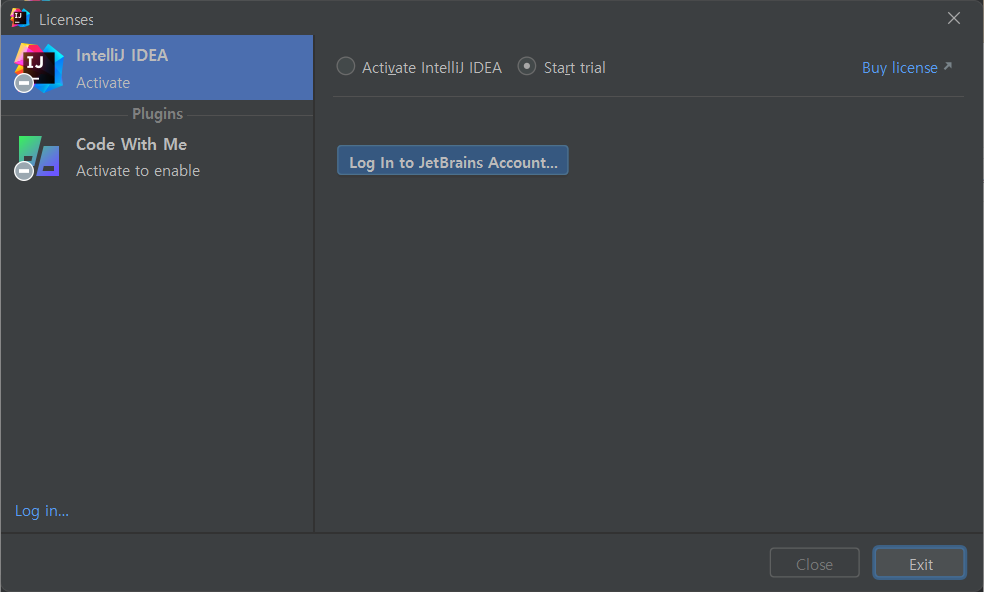Select the Activate IntelliJ IDEA radio button

click(x=346, y=66)
